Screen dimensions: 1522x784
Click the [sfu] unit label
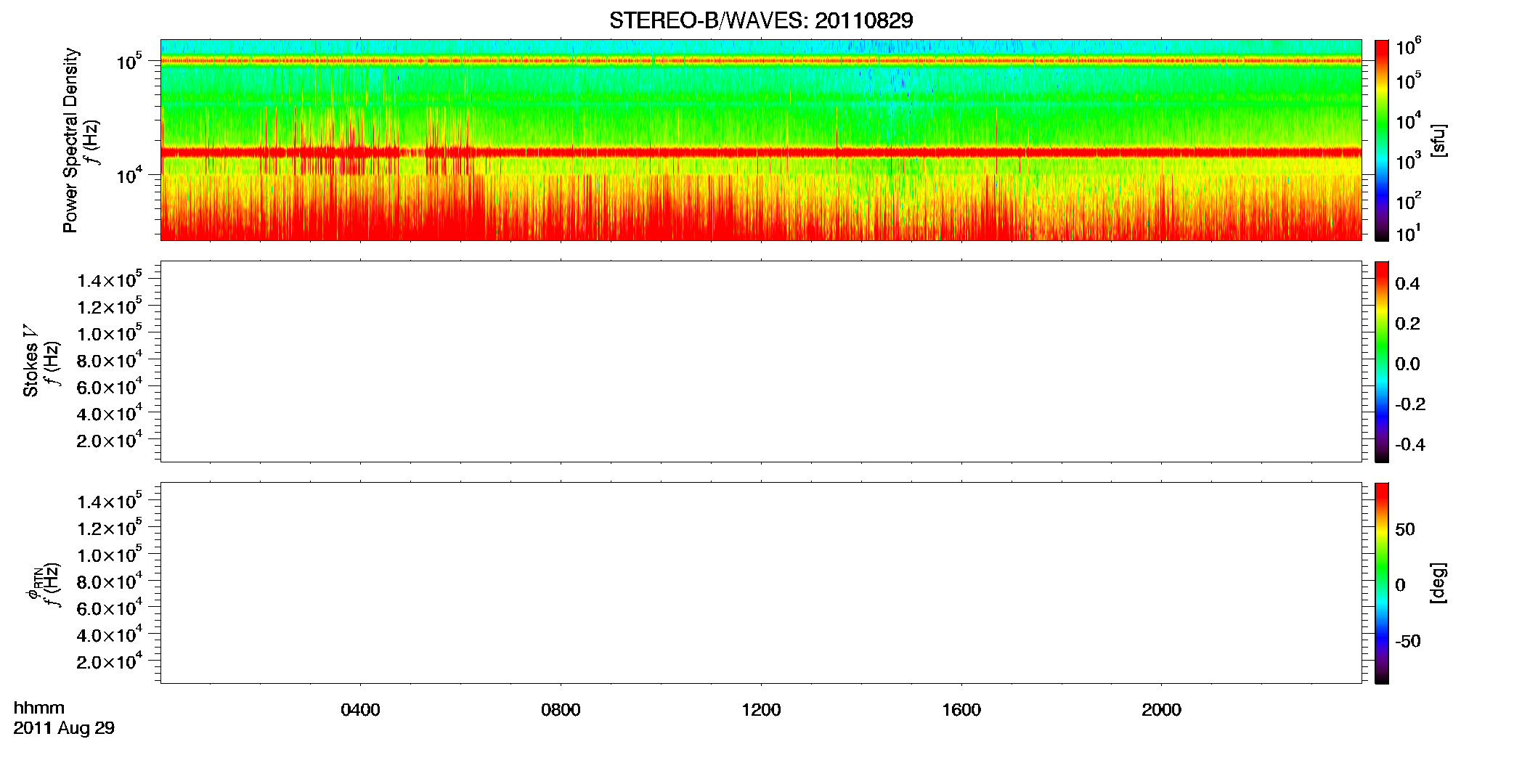(1438, 140)
